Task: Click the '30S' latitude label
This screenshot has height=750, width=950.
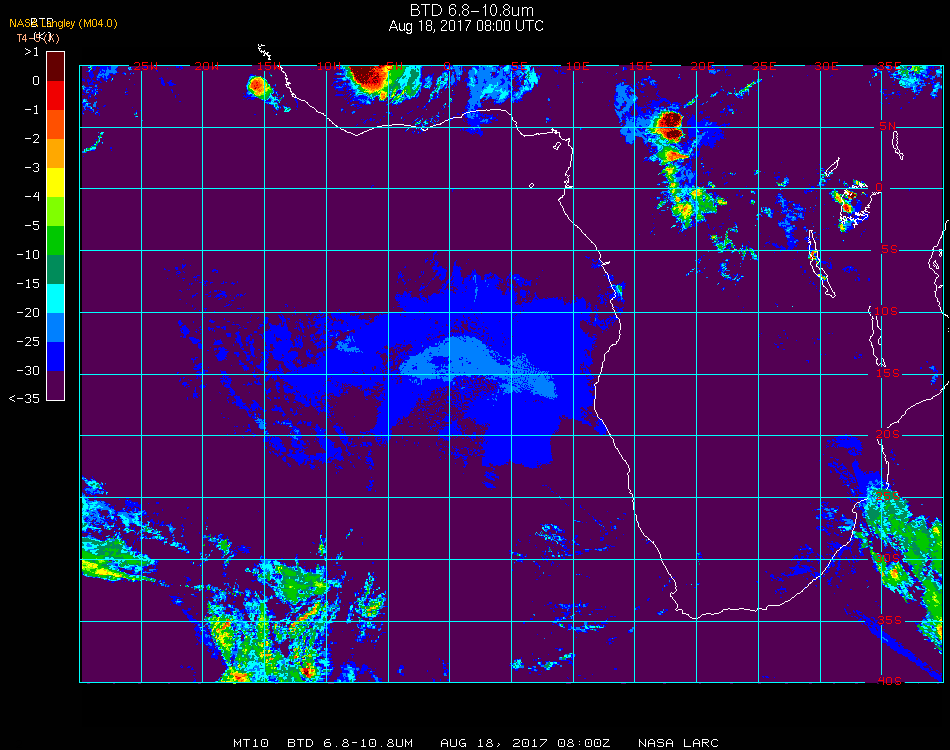Action: 889,558
